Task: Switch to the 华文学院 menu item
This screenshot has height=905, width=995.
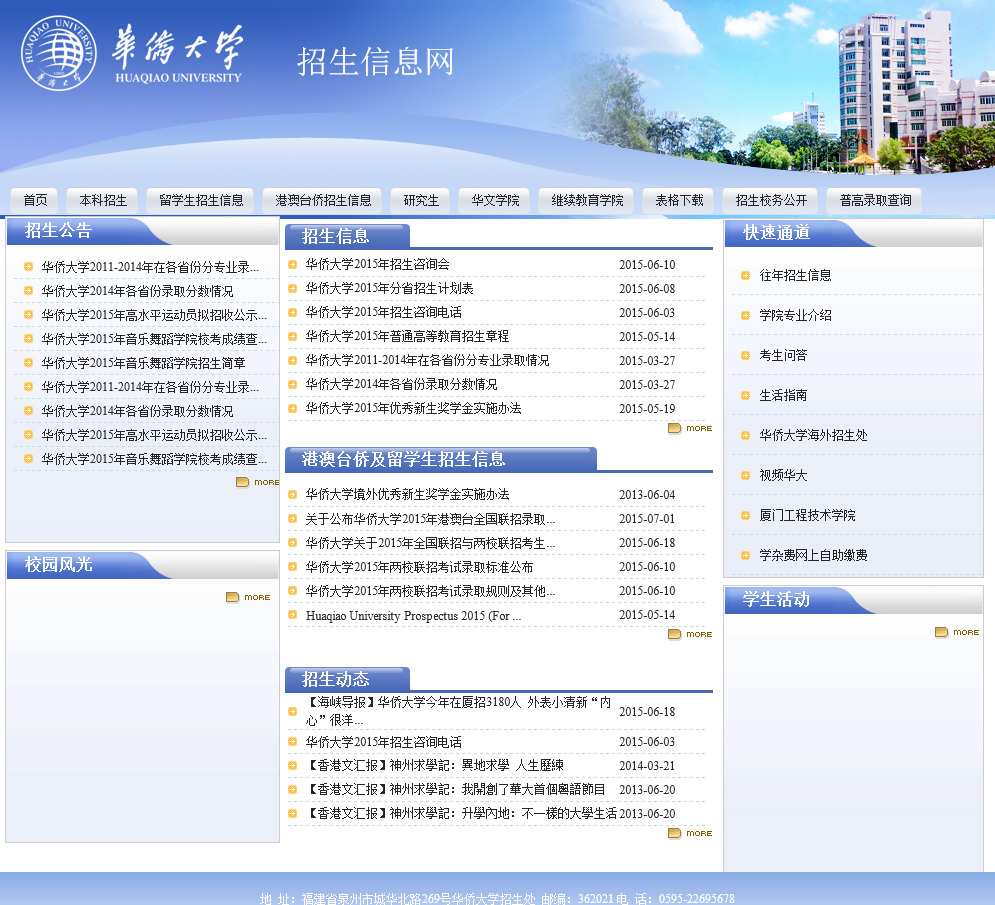Action: point(495,201)
